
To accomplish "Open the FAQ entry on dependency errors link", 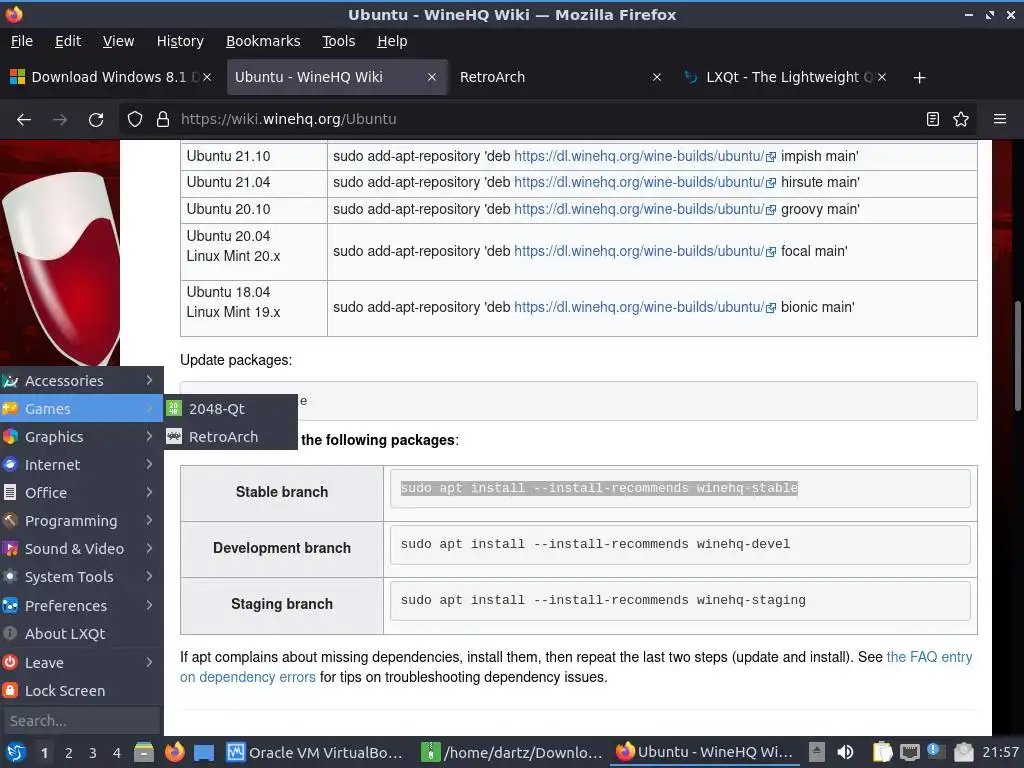I will click(x=576, y=667).
